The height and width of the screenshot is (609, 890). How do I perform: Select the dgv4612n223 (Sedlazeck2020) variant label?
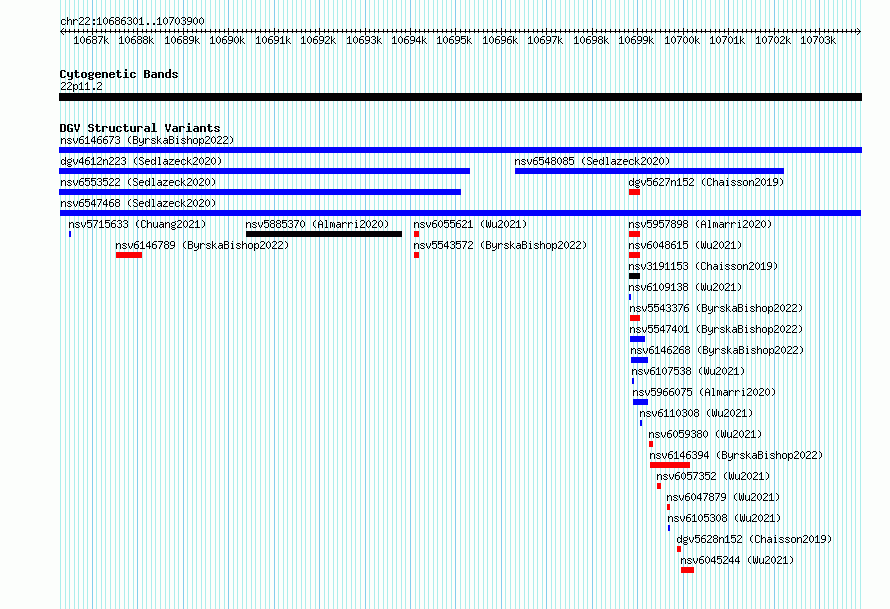(141, 161)
